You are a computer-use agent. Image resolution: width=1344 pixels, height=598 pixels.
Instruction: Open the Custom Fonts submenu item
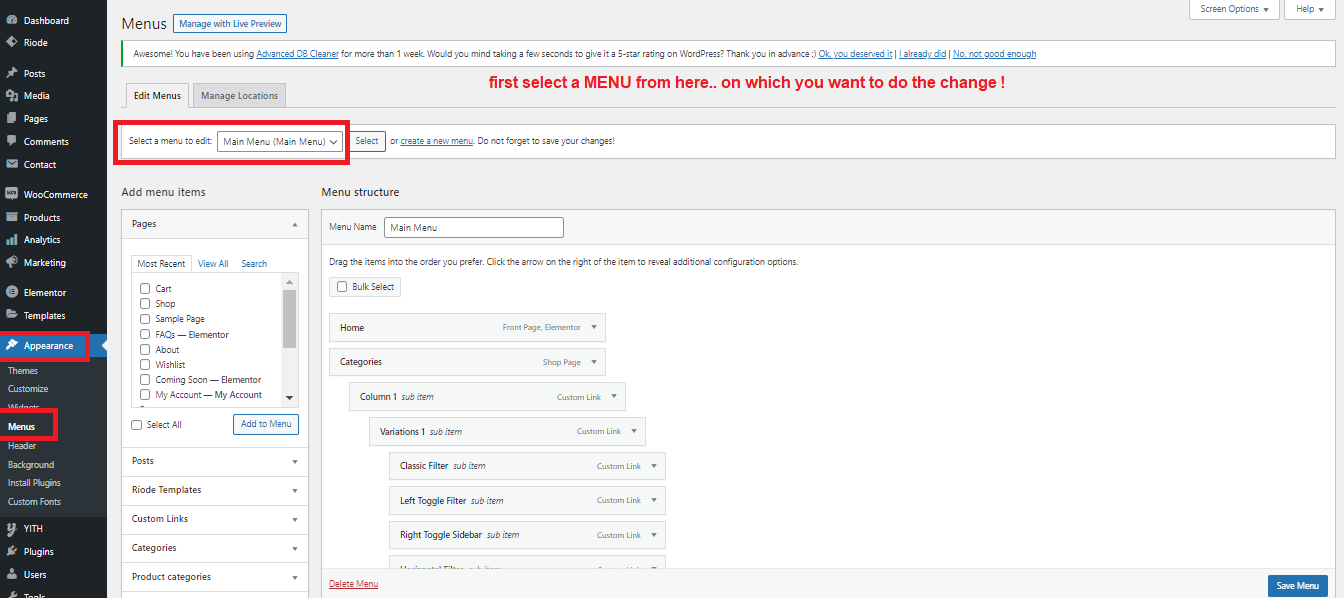(34, 502)
